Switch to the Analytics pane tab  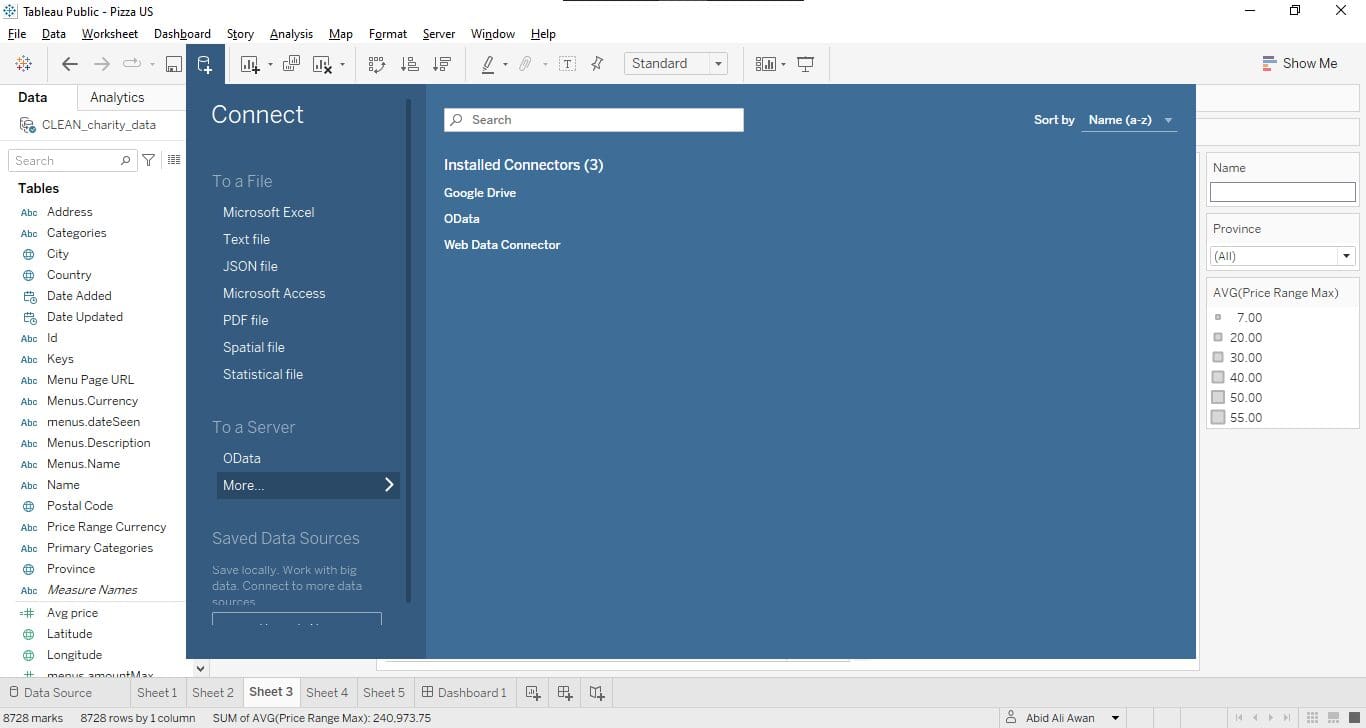(116, 97)
